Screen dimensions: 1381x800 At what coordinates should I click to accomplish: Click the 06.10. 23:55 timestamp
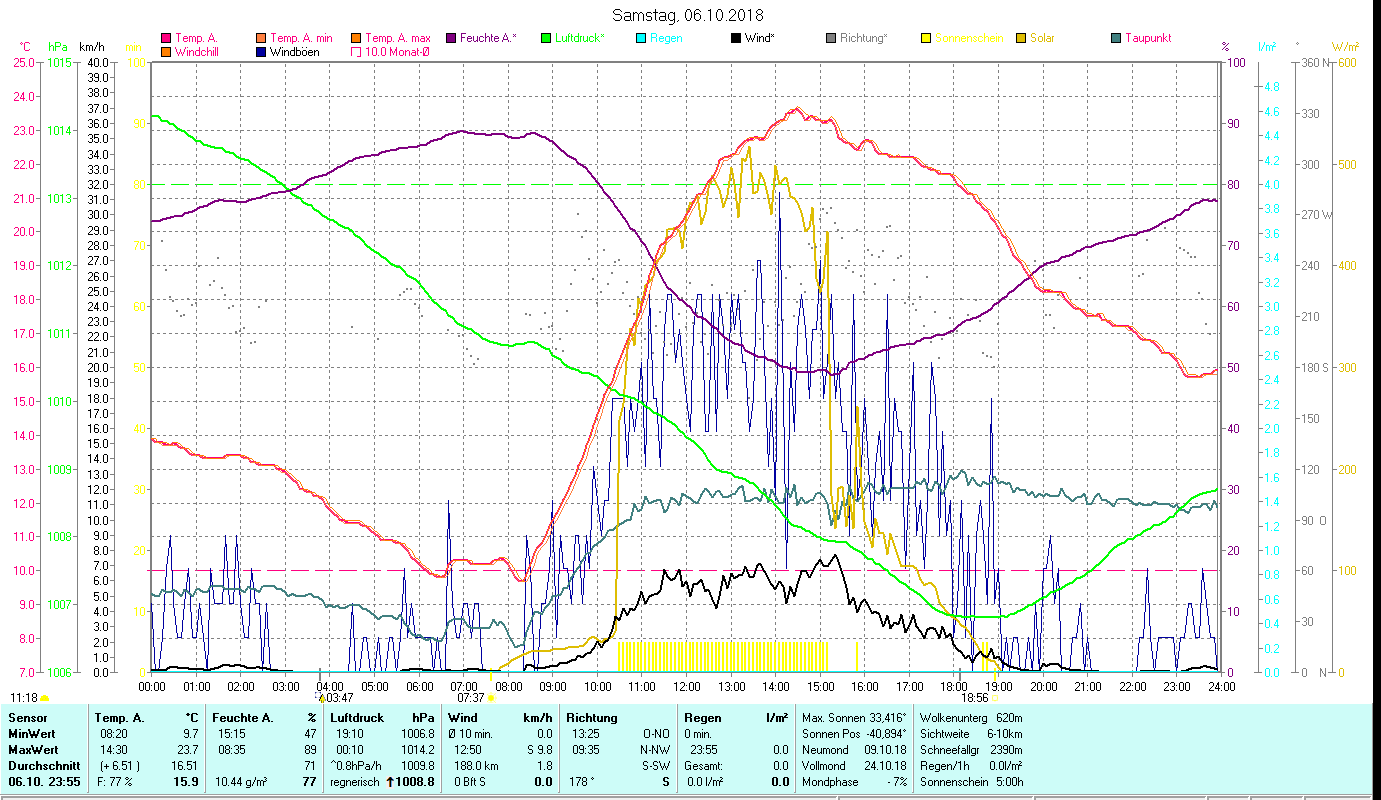point(45,782)
